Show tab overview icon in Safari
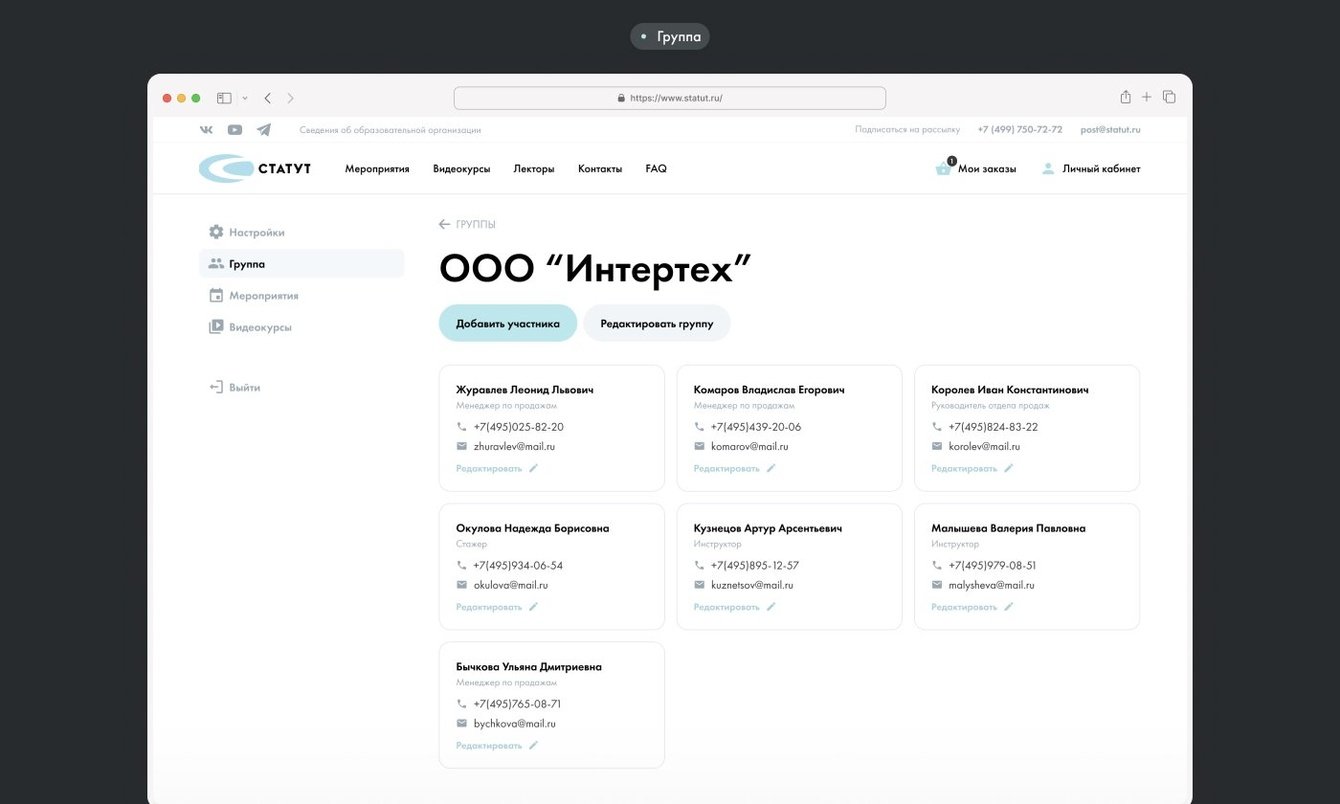 tap(1169, 97)
